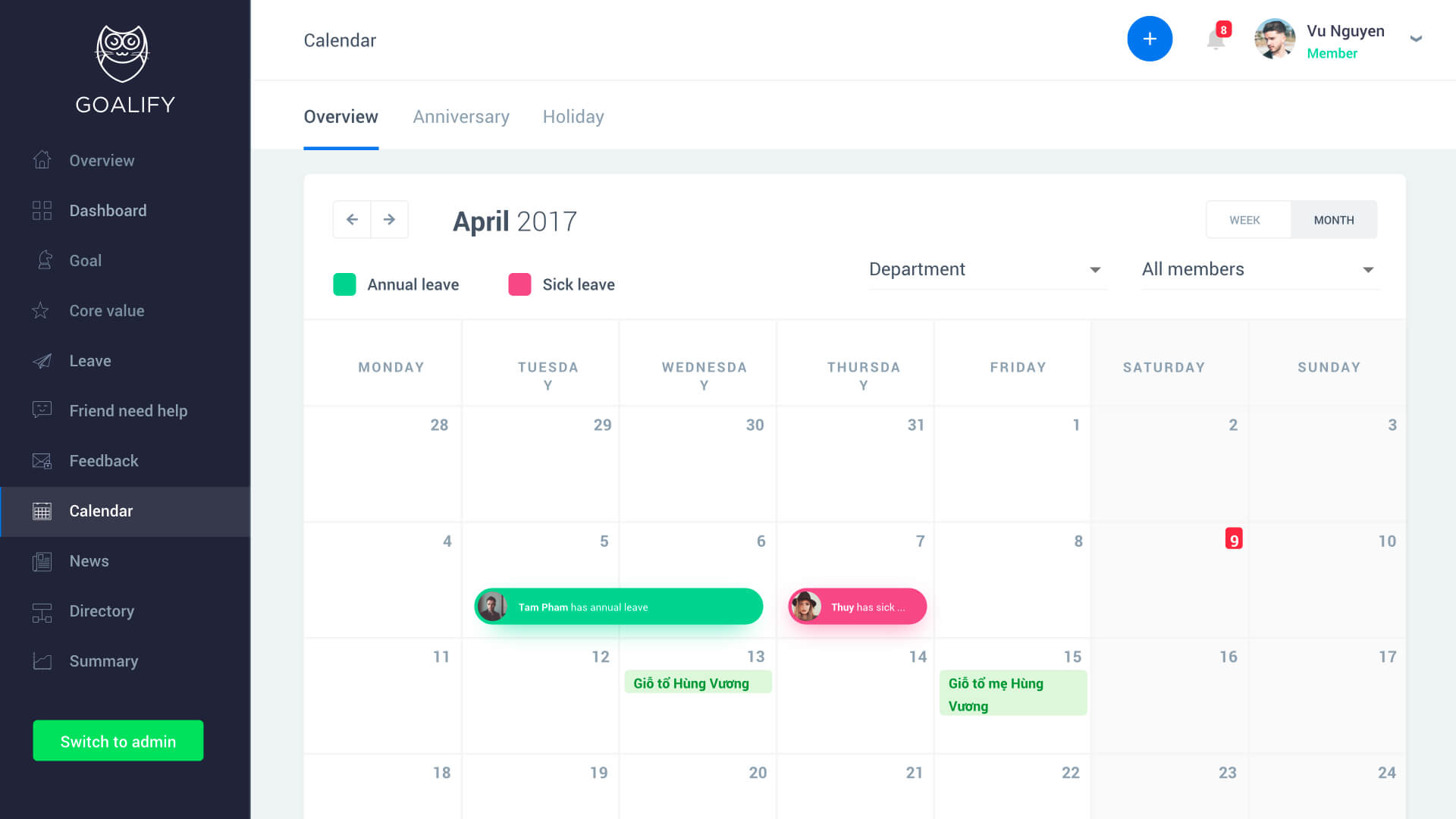Click the Feedback envelope icon
This screenshot has height=819, width=1456.
point(42,460)
